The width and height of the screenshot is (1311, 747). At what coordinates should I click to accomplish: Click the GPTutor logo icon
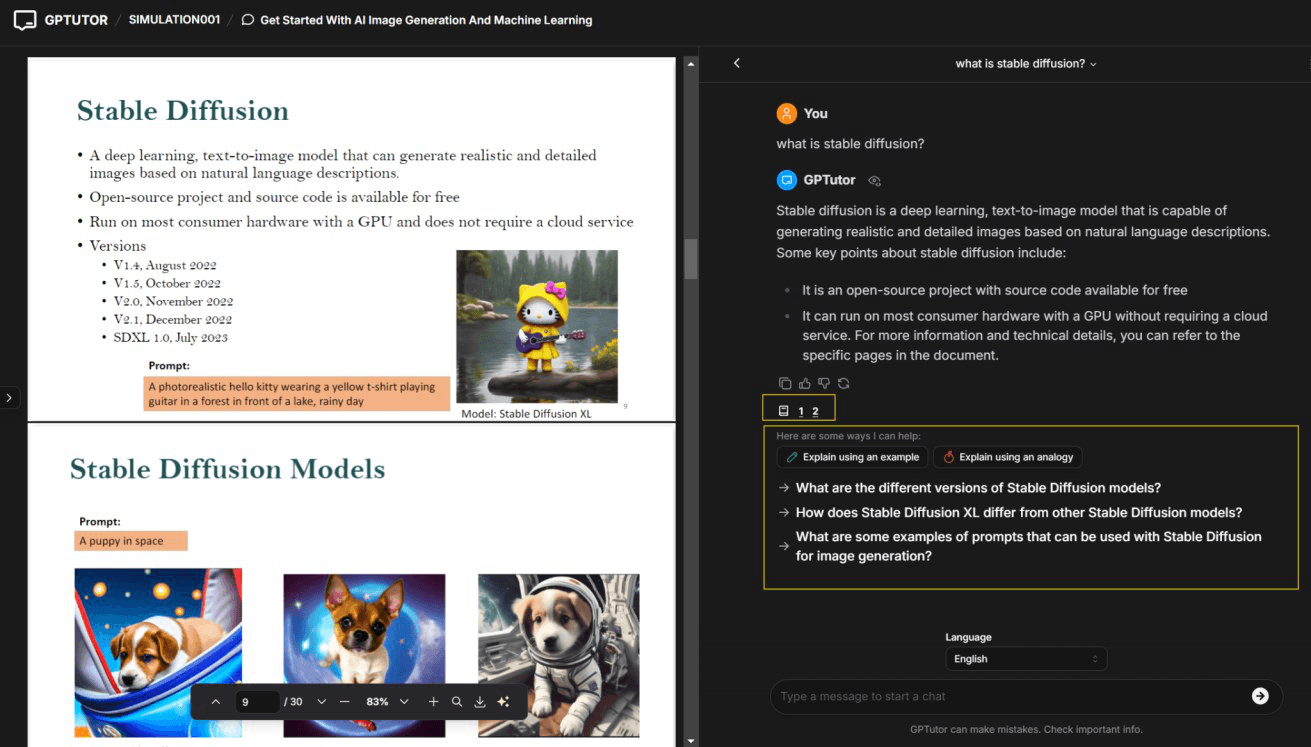pyautogui.click(x=25, y=20)
